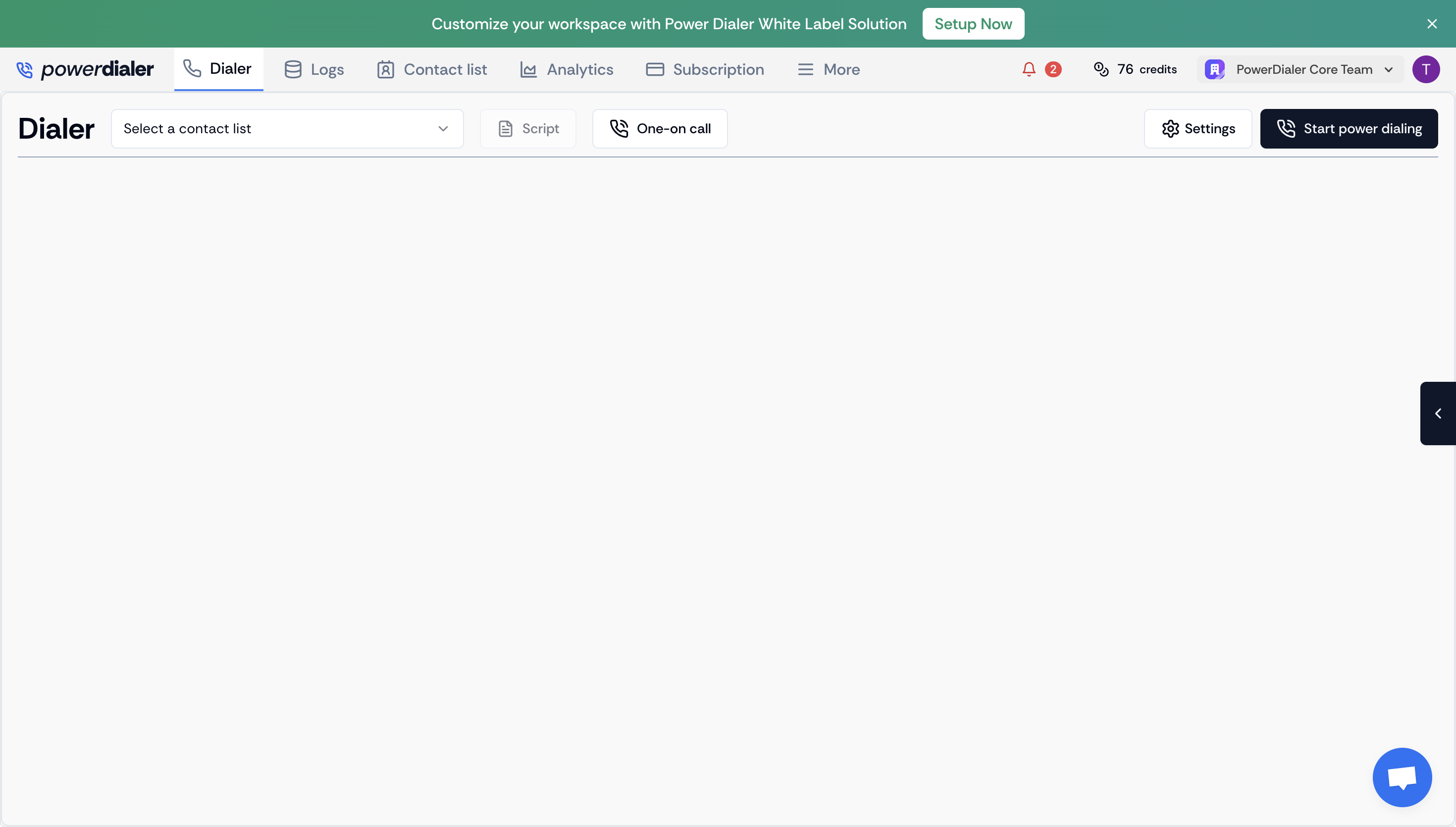Open the Logs database icon
This screenshot has width=1456, height=827.
pyautogui.click(x=293, y=69)
